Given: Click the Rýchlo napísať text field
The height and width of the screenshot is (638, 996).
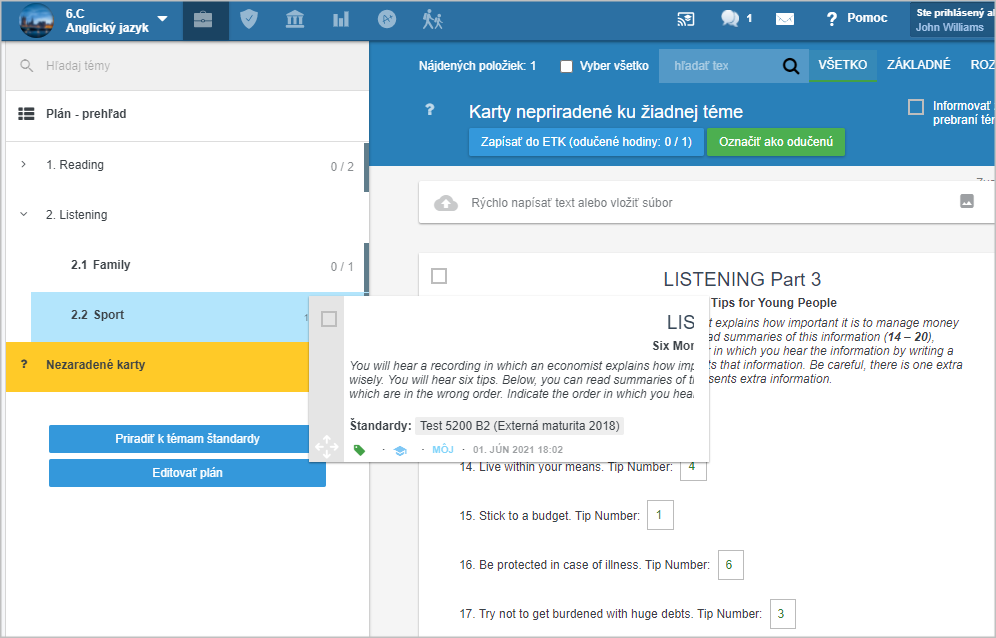Looking at the screenshot, I should [572, 203].
